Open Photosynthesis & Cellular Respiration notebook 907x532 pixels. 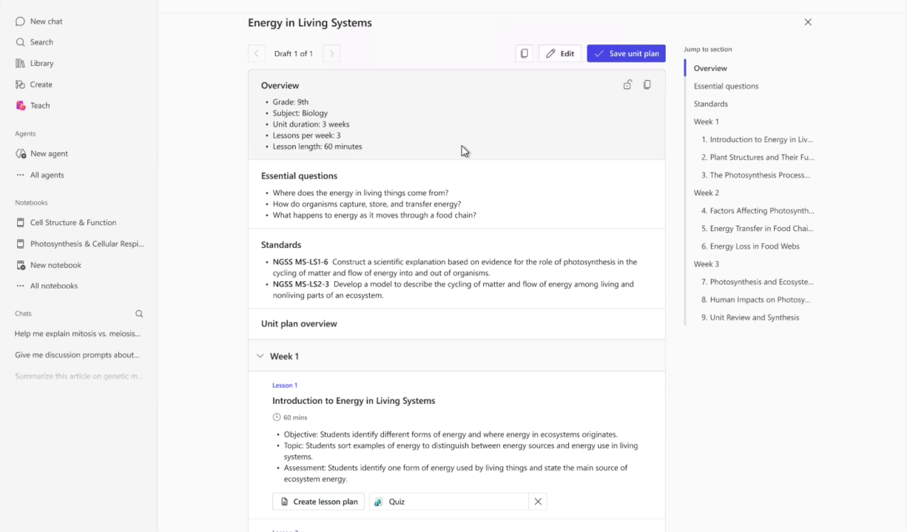pos(80,244)
